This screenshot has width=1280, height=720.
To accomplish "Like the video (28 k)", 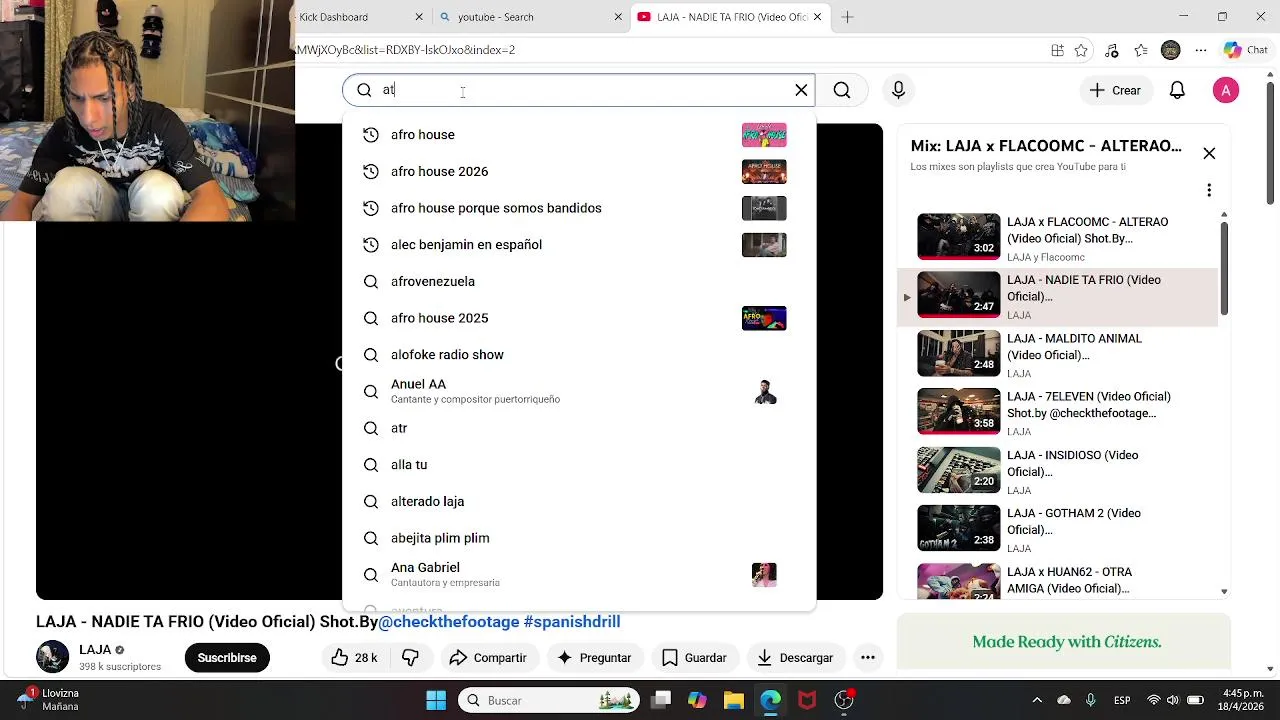I will click(354, 658).
